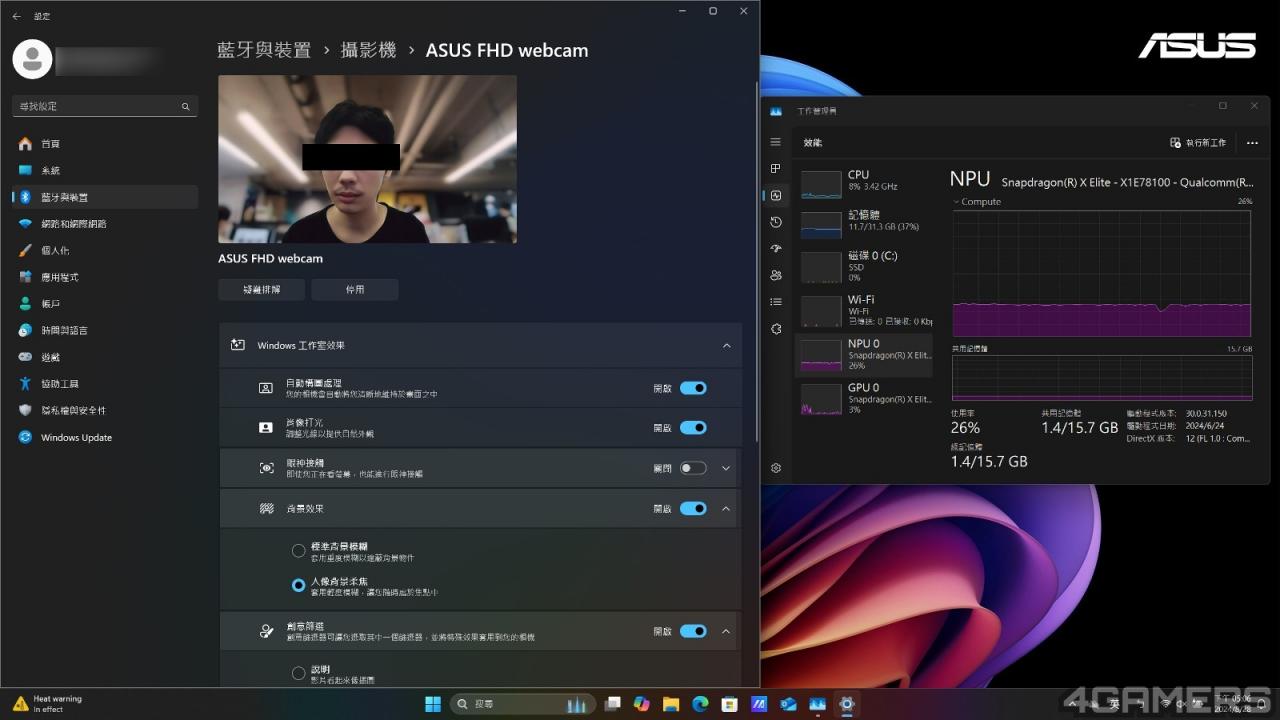
Task: Click the 疑難排解 button
Action: click(261, 289)
